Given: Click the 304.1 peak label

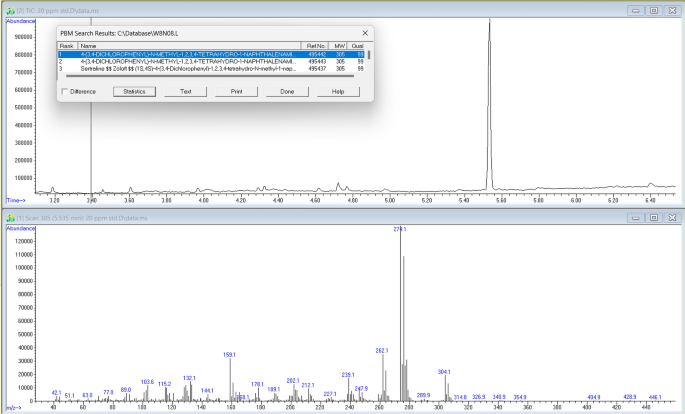Looking at the screenshot, I should (x=444, y=372).
